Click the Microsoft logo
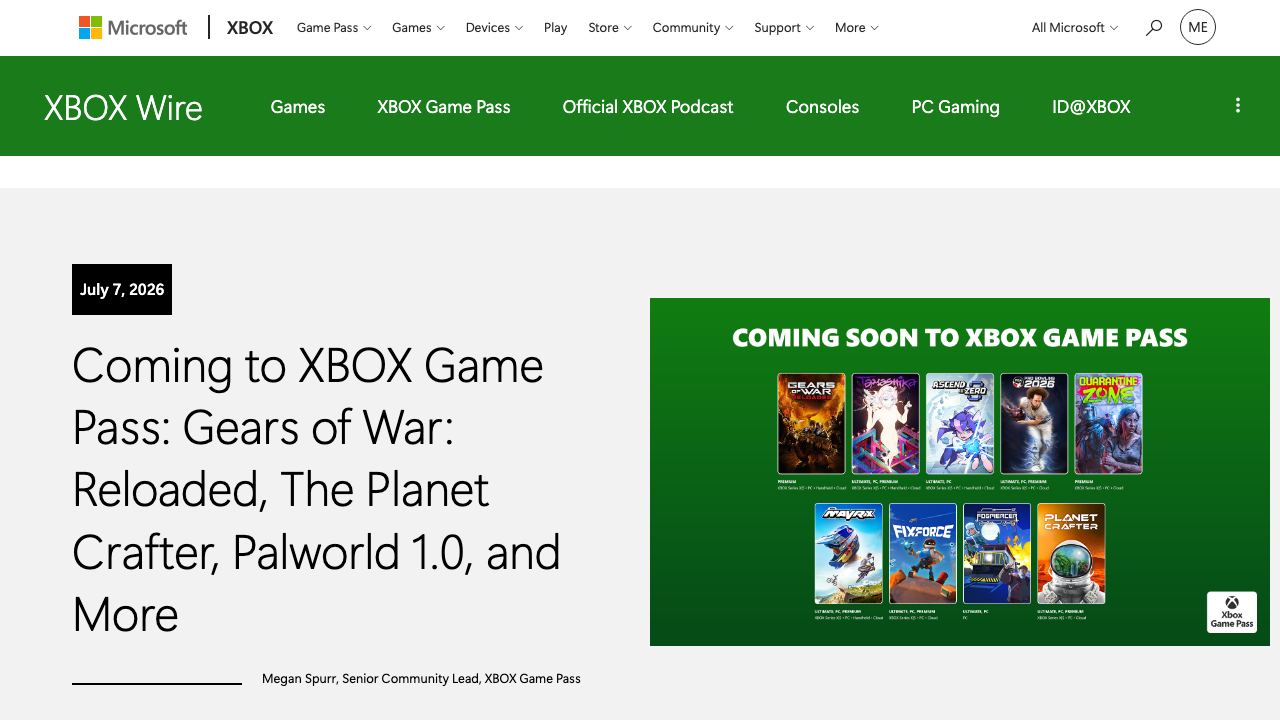Viewport: 1280px width, 720px height. [133, 28]
